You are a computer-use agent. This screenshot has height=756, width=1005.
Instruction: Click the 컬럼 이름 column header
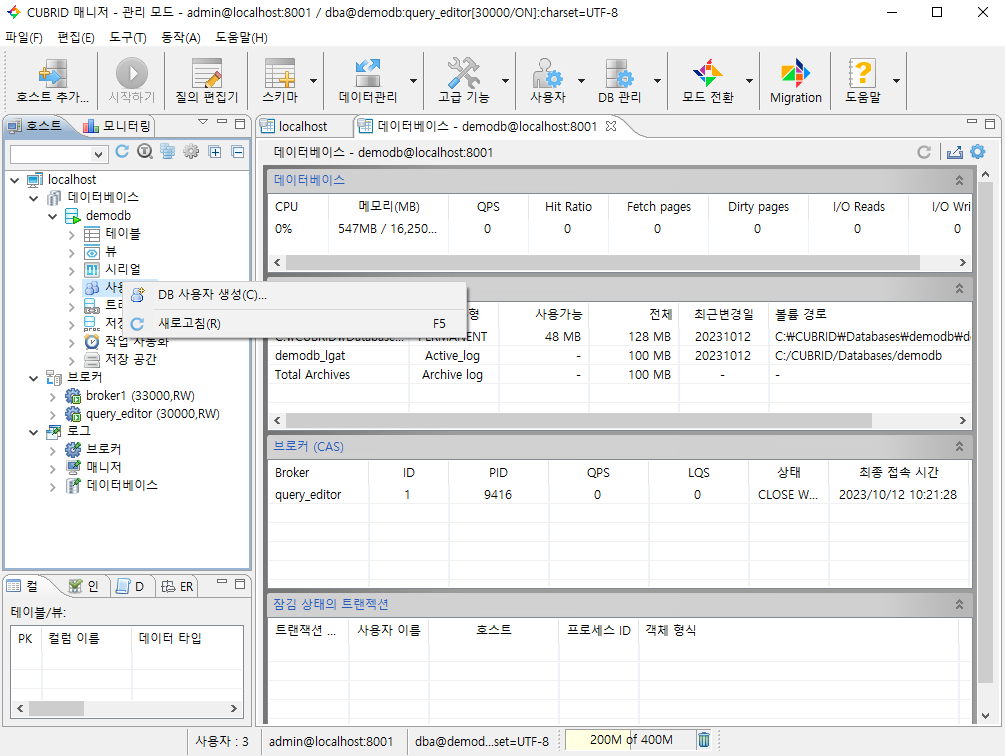pos(87,638)
